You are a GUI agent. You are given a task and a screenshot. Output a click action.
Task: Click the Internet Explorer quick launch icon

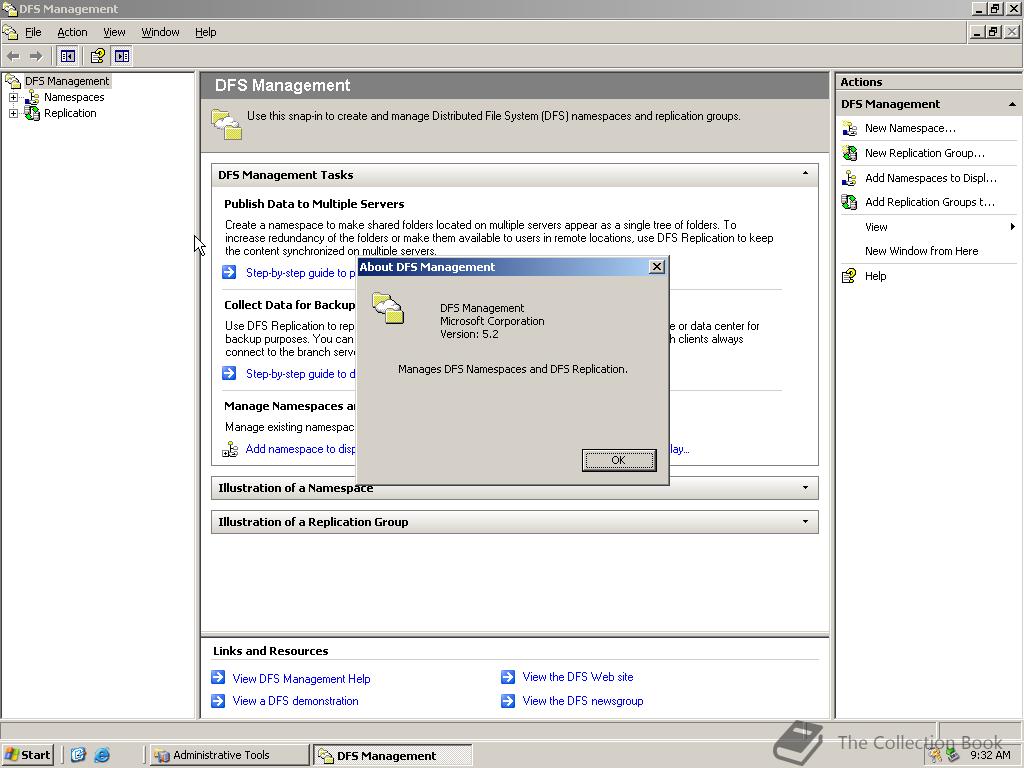pyautogui.click(x=102, y=755)
